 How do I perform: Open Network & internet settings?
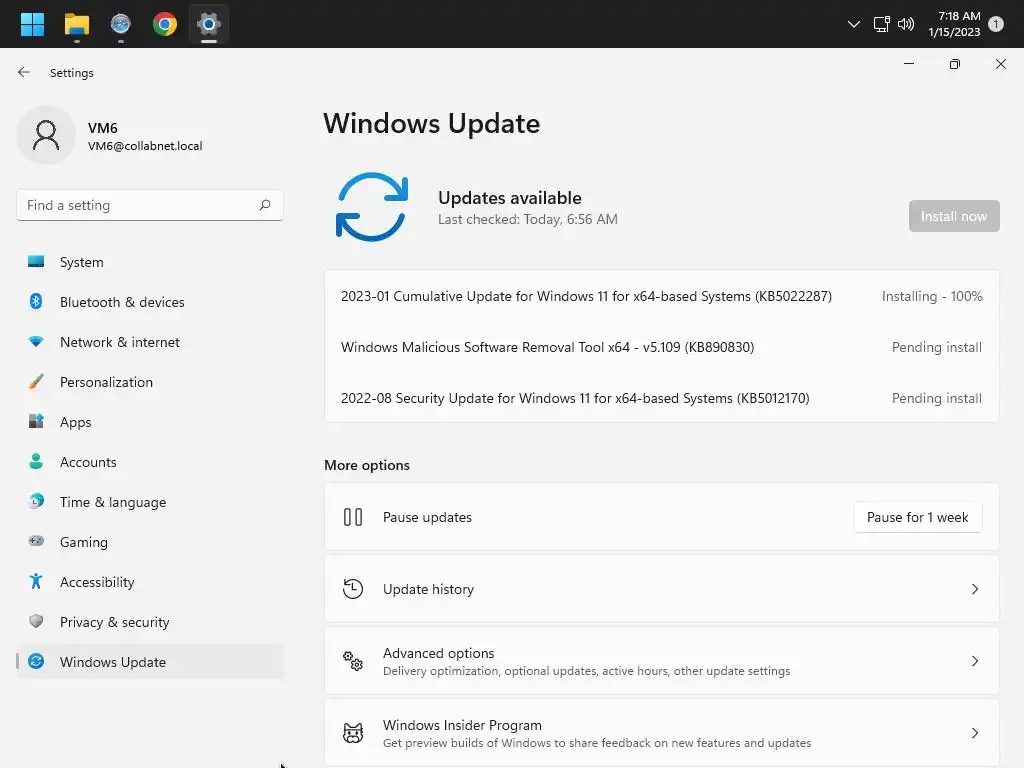[x=150, y=342]
